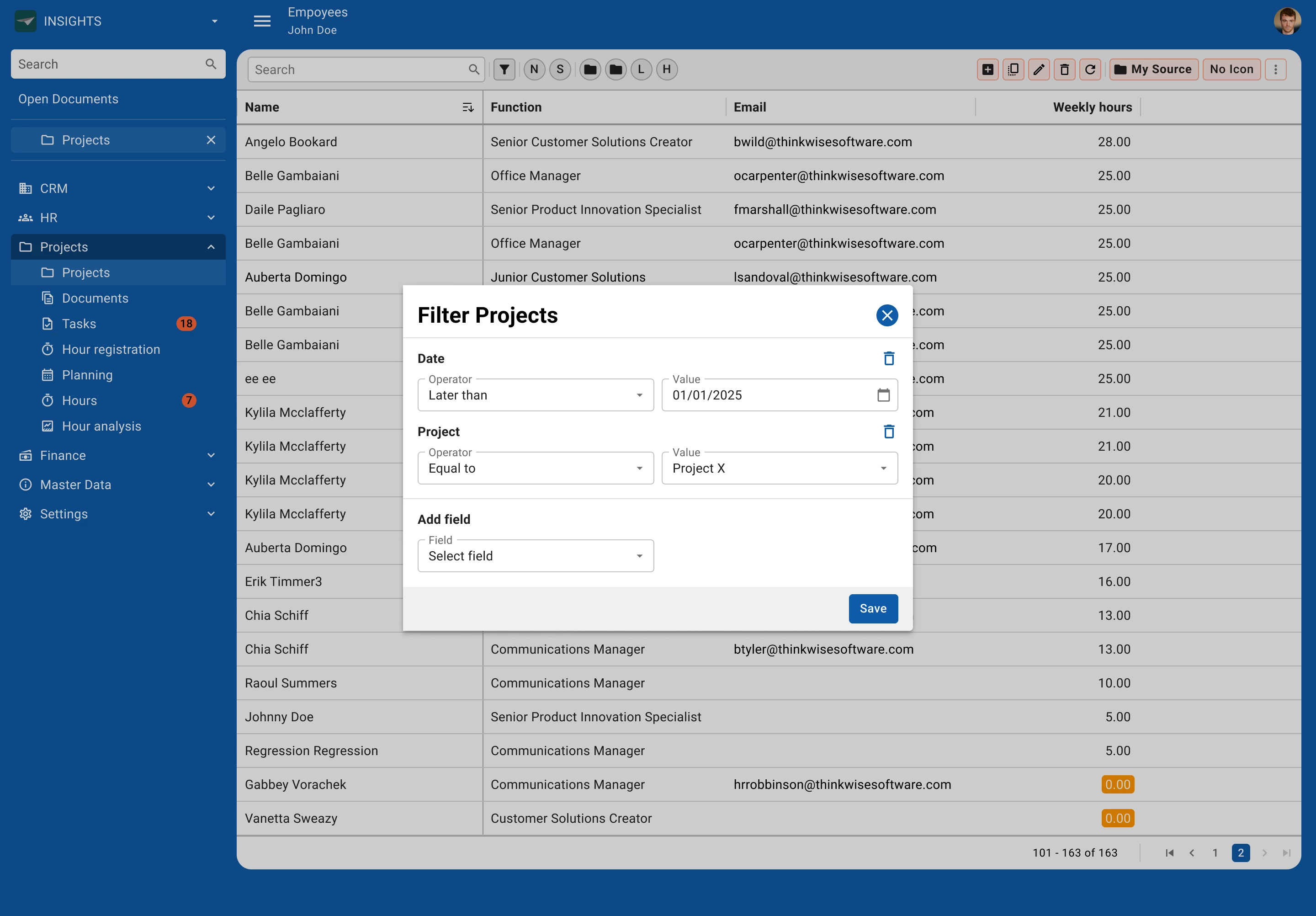Open Hour registration in sidebar menu
Image resolution: width=1316 pixels, height=916 pixels.
(111, 349)
